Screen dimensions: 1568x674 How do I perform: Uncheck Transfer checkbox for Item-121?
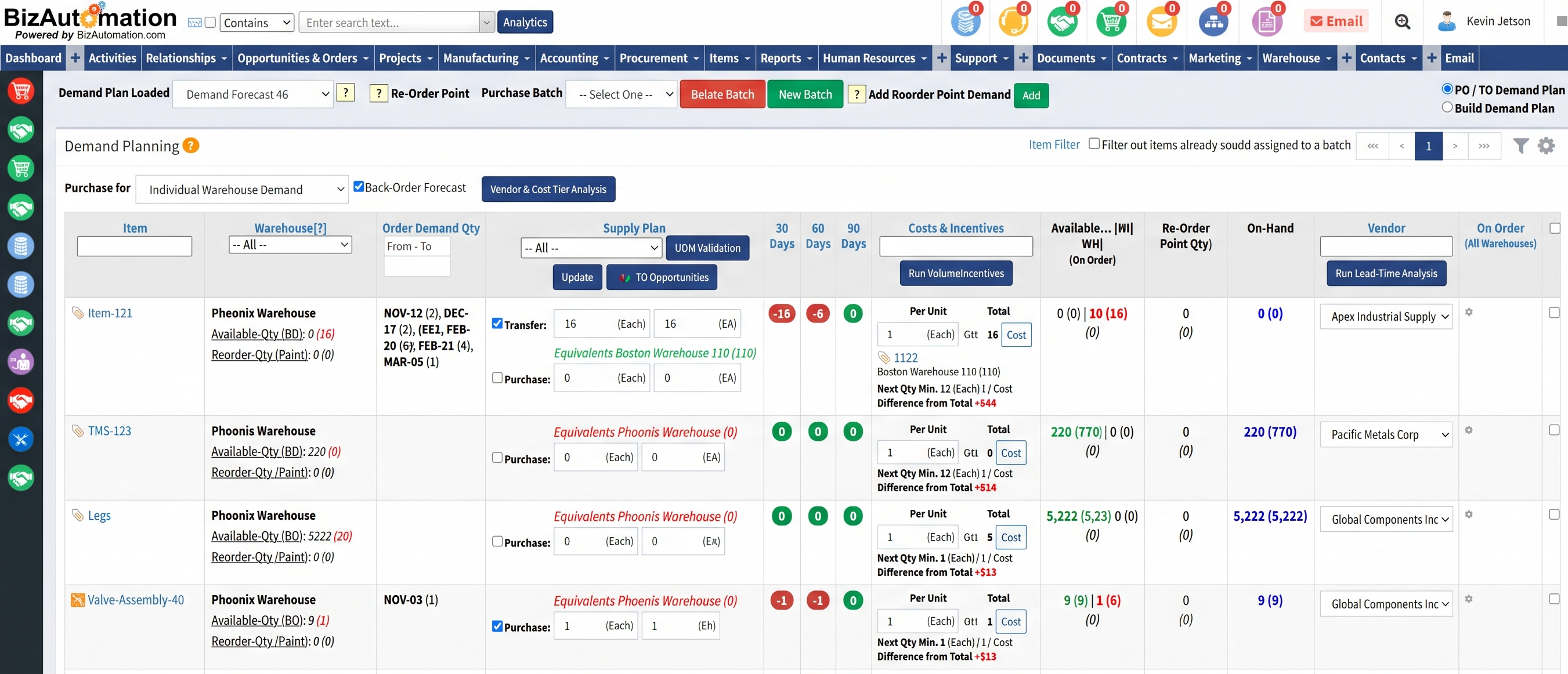[497, 324]
